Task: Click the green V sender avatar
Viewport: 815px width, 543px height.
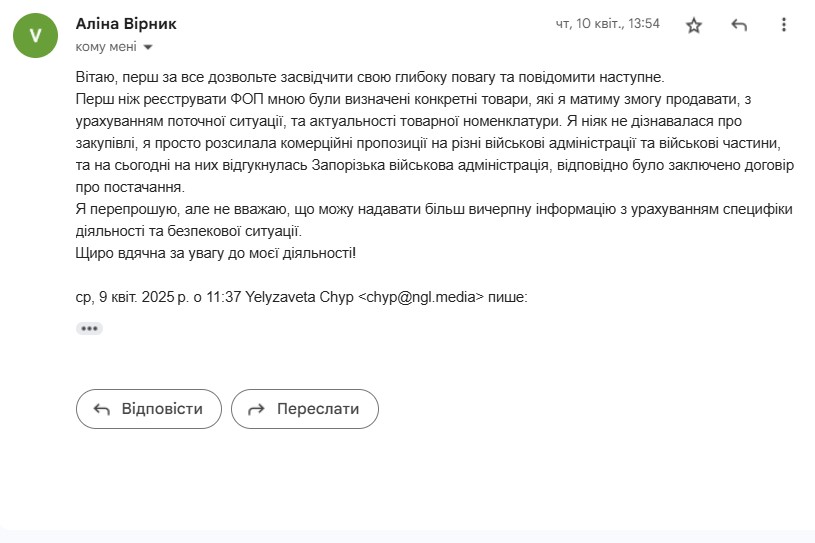Action: tap(35, 35)
